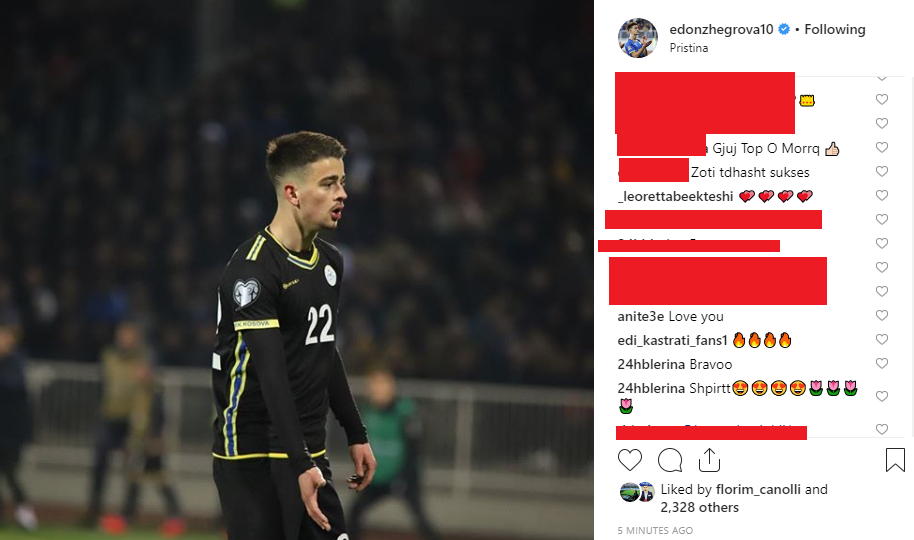Like 24hblerina's "Shpirtt" comment
This screenshot has height=540, width=914.
pos(882,396)
